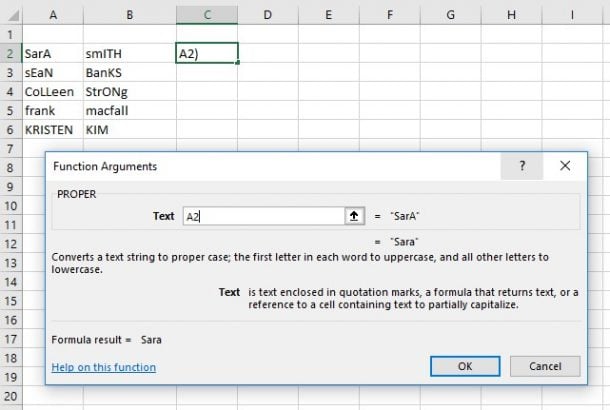Select cell containing KRISTEN
The width and height of the screenshot is (610, 410).
pos(53,130)
